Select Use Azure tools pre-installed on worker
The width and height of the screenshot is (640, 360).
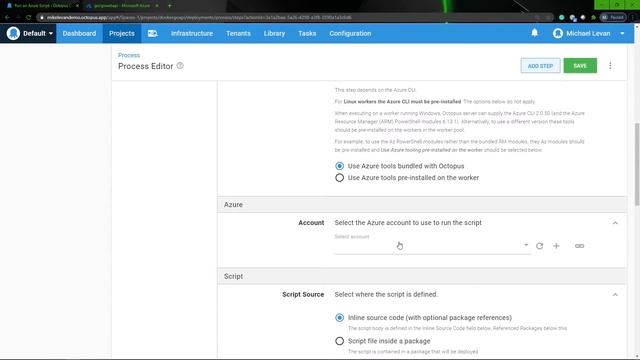click(x=340, y=178)
